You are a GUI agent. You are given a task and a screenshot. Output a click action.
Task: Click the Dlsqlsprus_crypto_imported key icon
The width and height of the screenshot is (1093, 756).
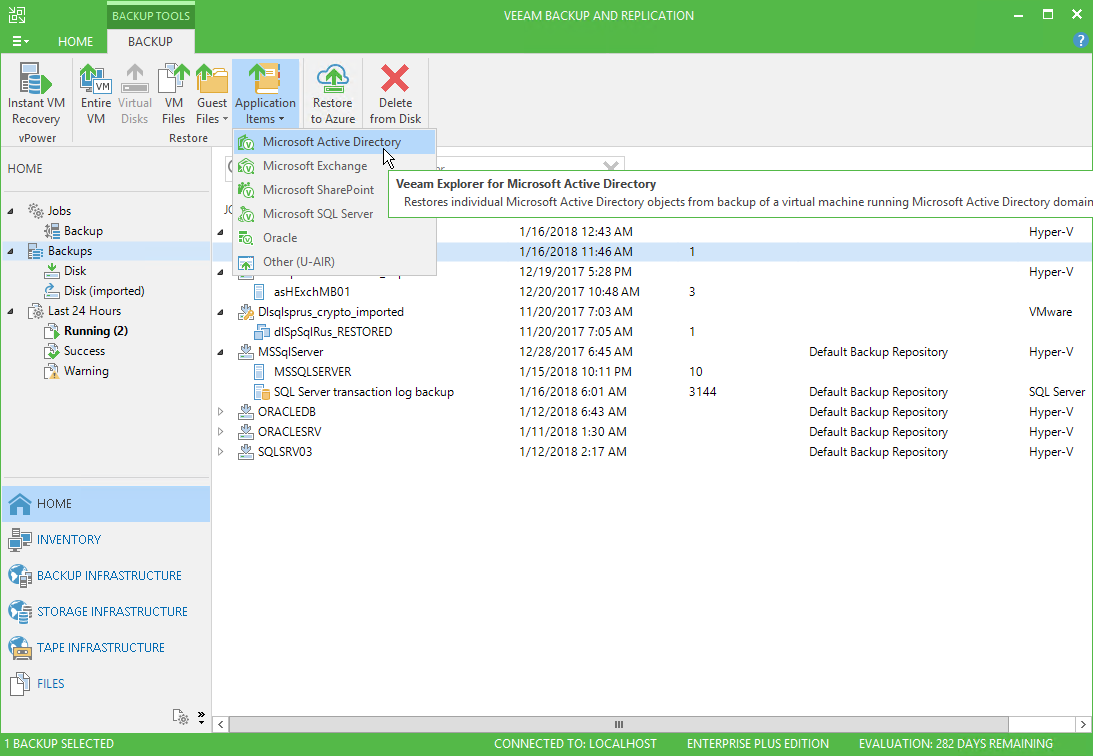coord(245,312)
